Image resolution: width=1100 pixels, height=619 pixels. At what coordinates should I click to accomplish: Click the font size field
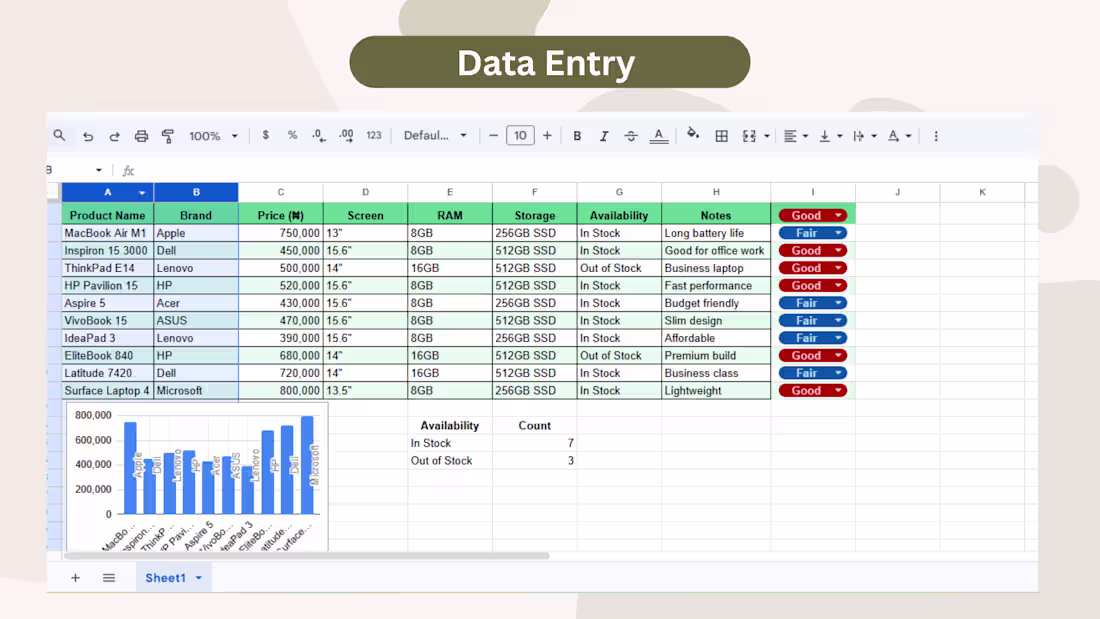pos(520,135)
